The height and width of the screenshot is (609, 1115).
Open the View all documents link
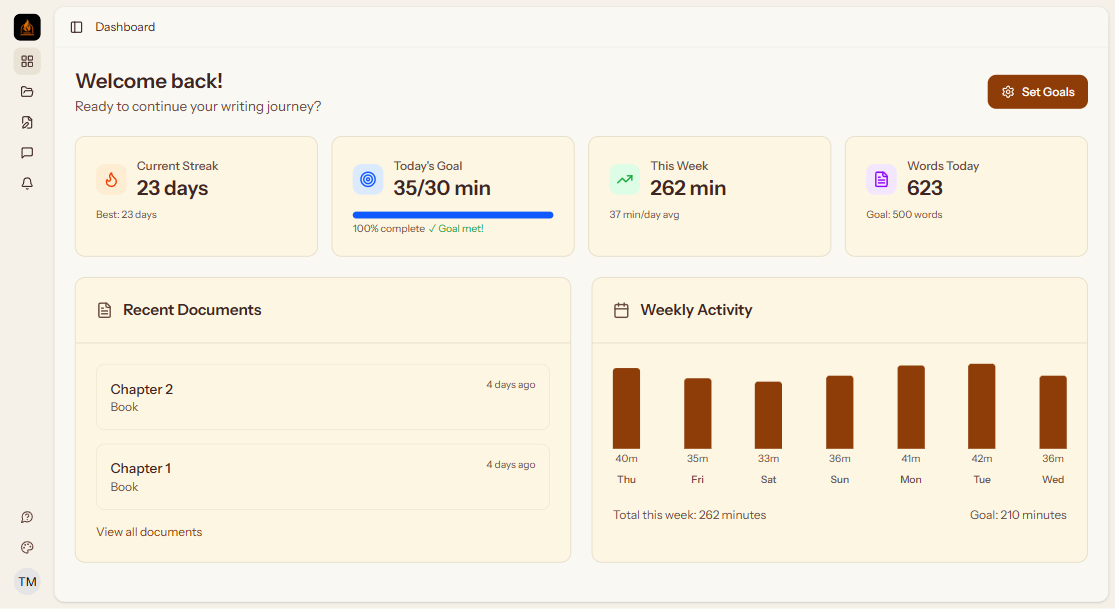click(x=149, y=531)
